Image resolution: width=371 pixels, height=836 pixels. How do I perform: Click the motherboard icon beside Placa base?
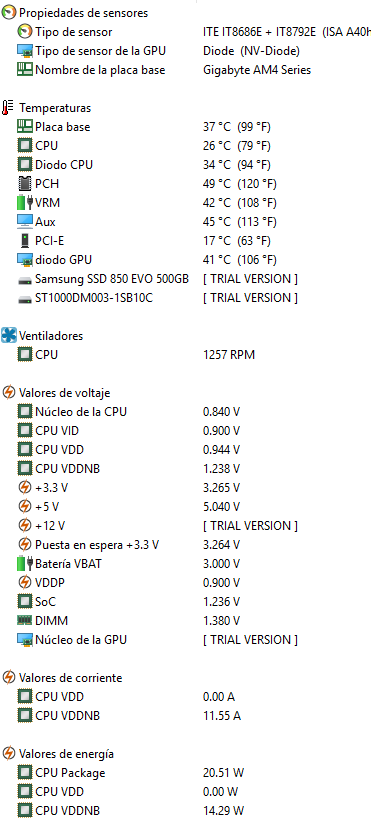[25, 127]
